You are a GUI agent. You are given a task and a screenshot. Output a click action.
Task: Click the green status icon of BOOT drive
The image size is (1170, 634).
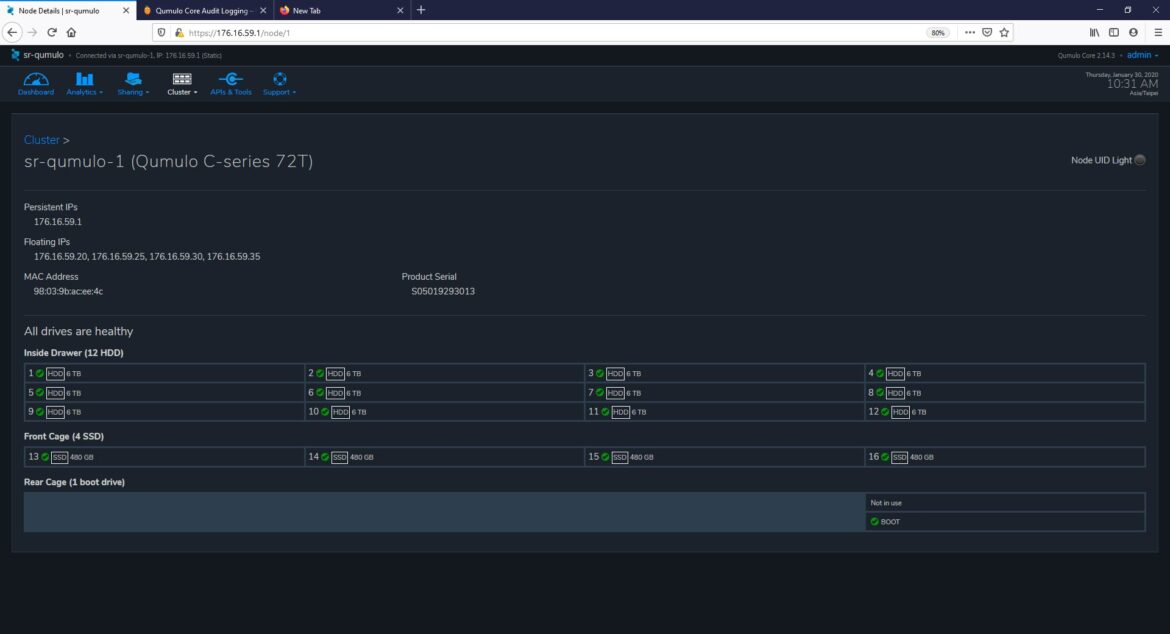tap(875, 521)
